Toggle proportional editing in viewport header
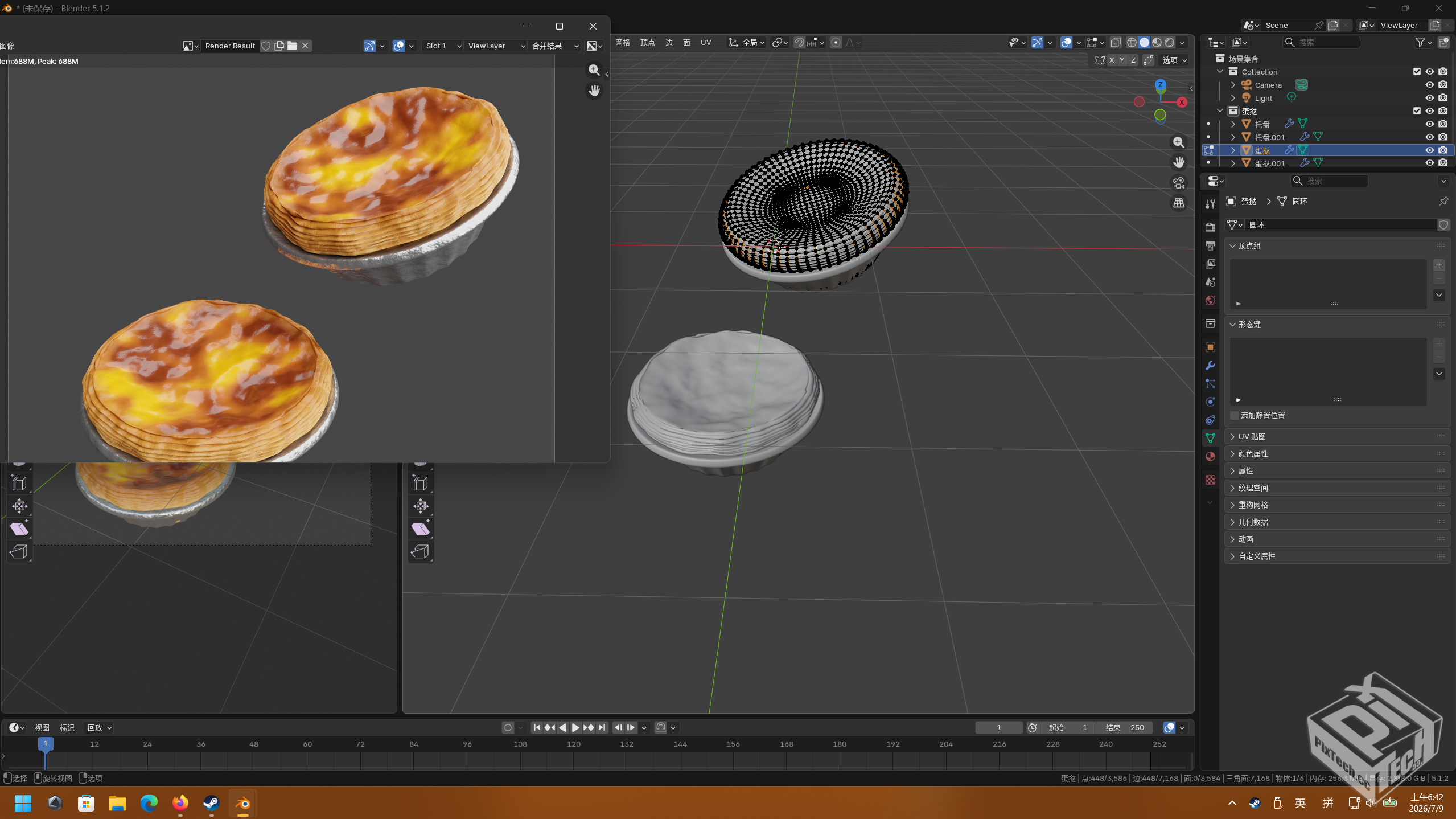This screenshot has width=1456, height=819. [835, 43]
